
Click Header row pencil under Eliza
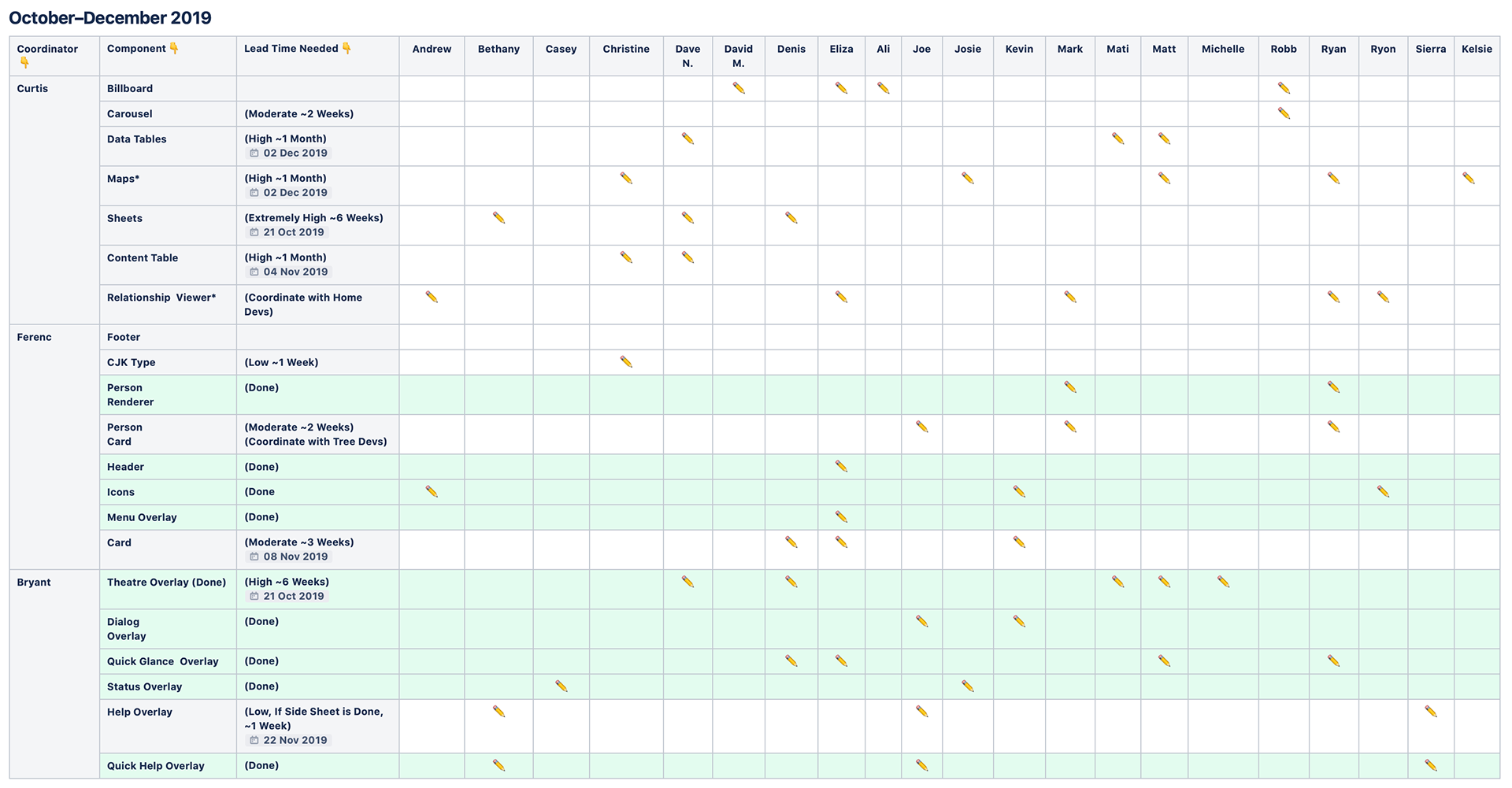841,466
